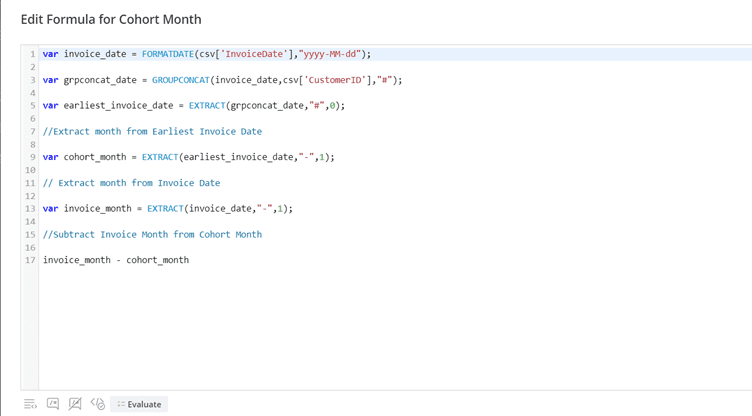This screenshot has height=416, width=752.
Task: Click 'earliest_invoice_date' variable on line 5
Action: tap(118, 106)
